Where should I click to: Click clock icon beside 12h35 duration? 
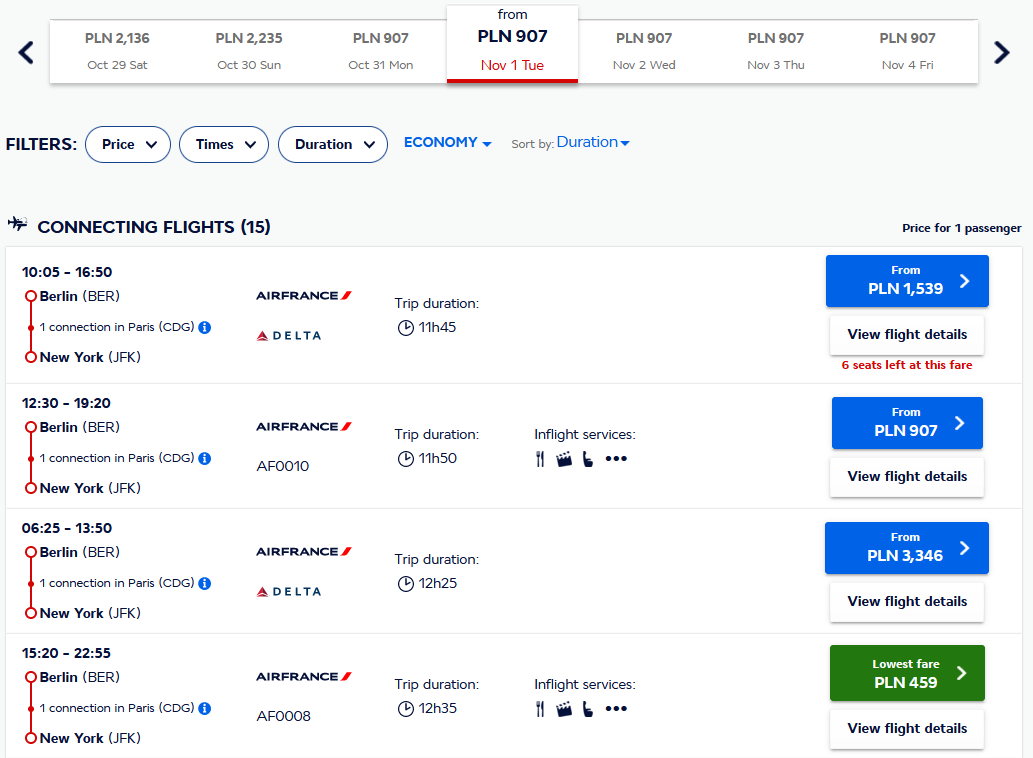point(406,709)
